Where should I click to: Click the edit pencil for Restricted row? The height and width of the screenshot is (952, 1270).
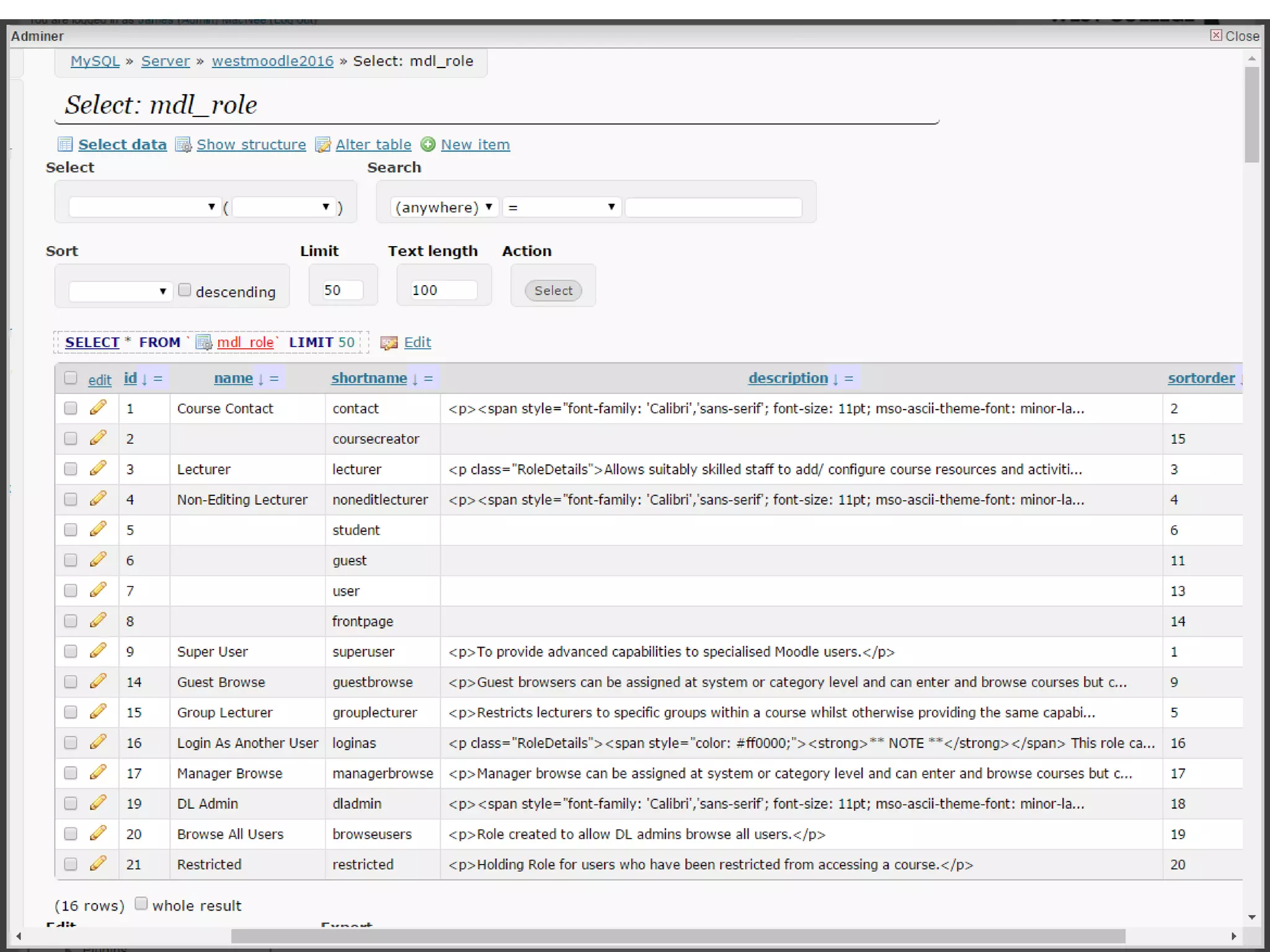[98, 863]
